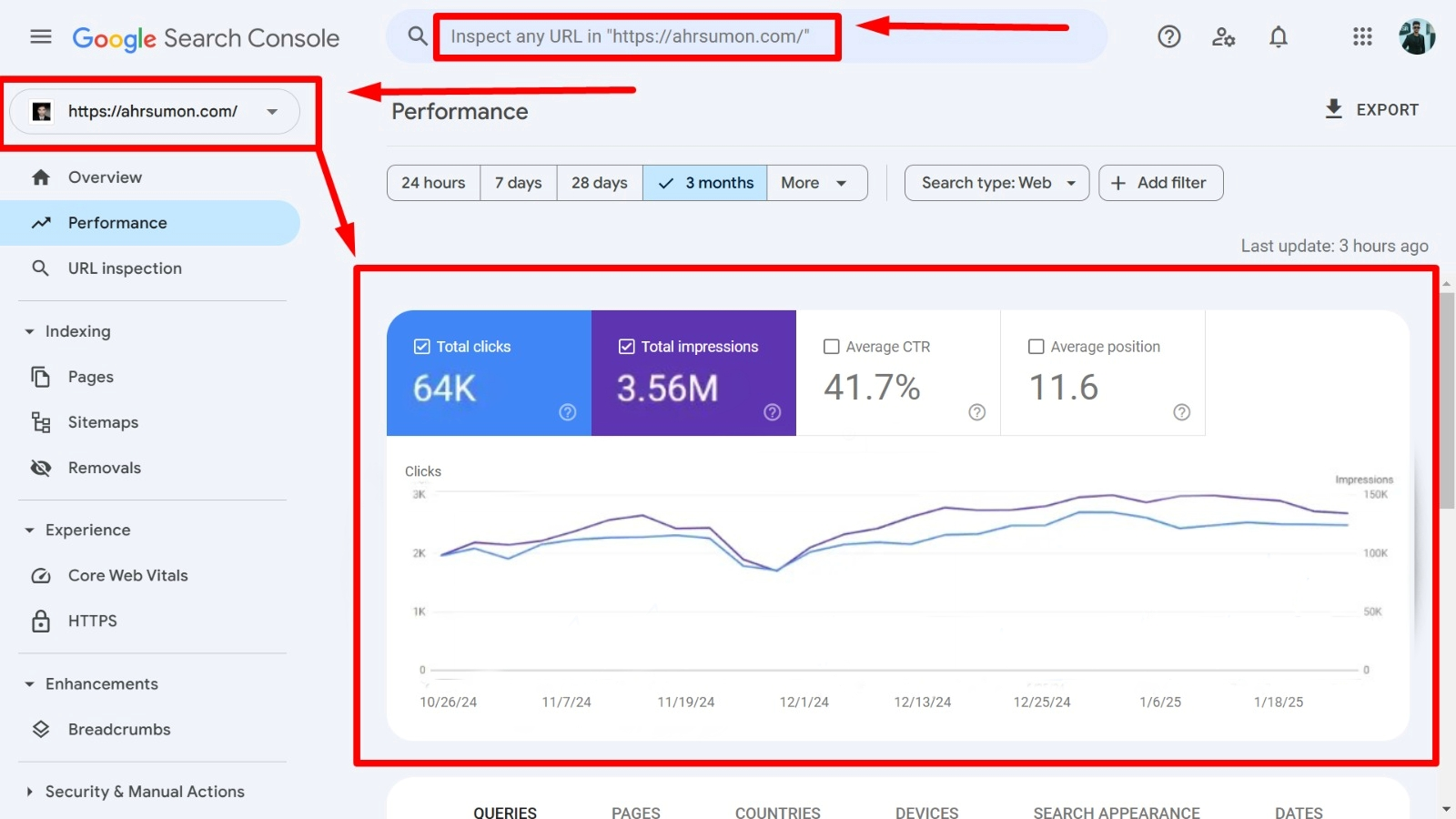This screenshot has width=1456, height=819.
Task: Open Total clicks help icon
Action: [x=568, y=412]
